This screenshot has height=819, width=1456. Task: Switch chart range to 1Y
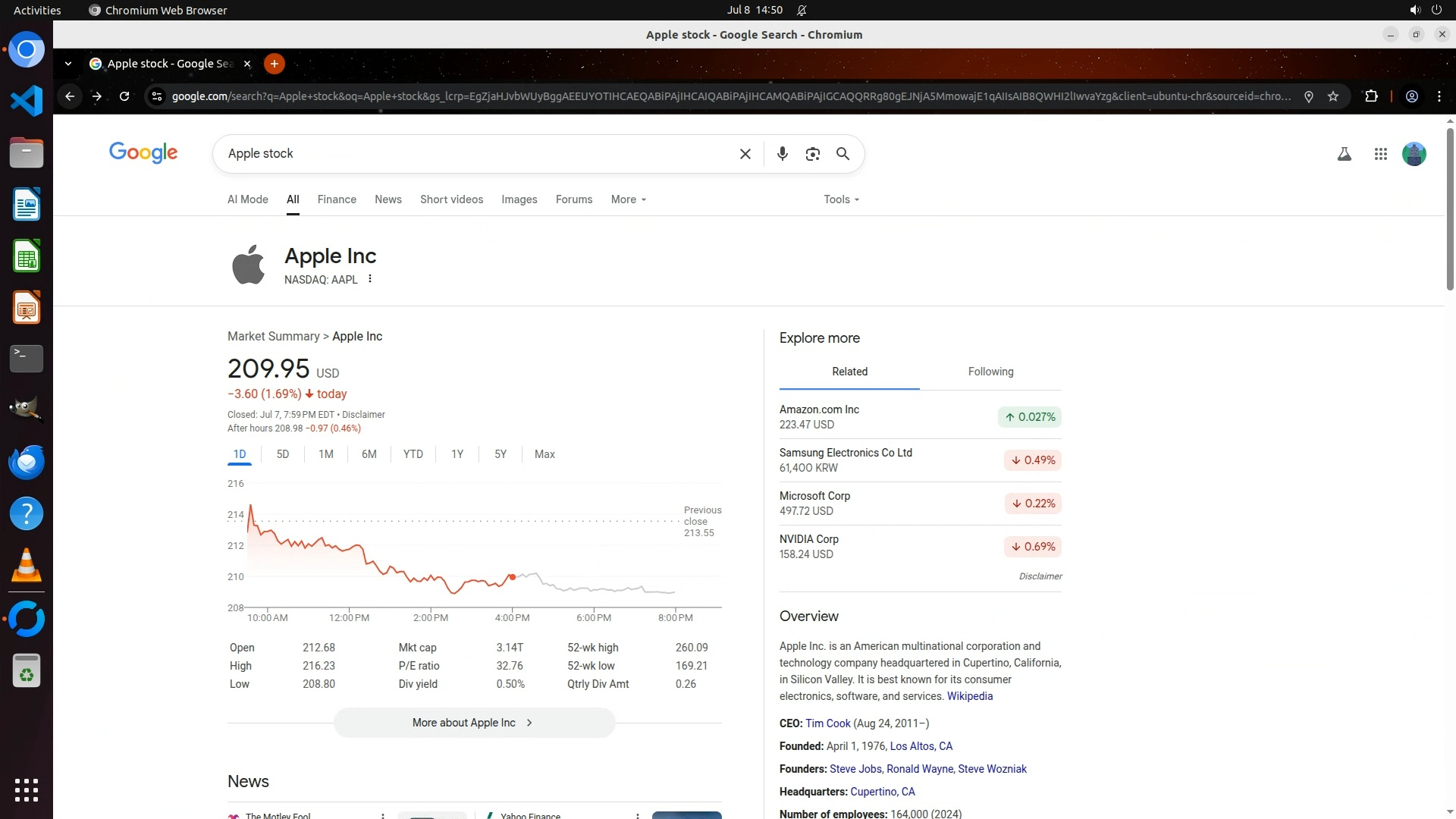tap(457, 454)
